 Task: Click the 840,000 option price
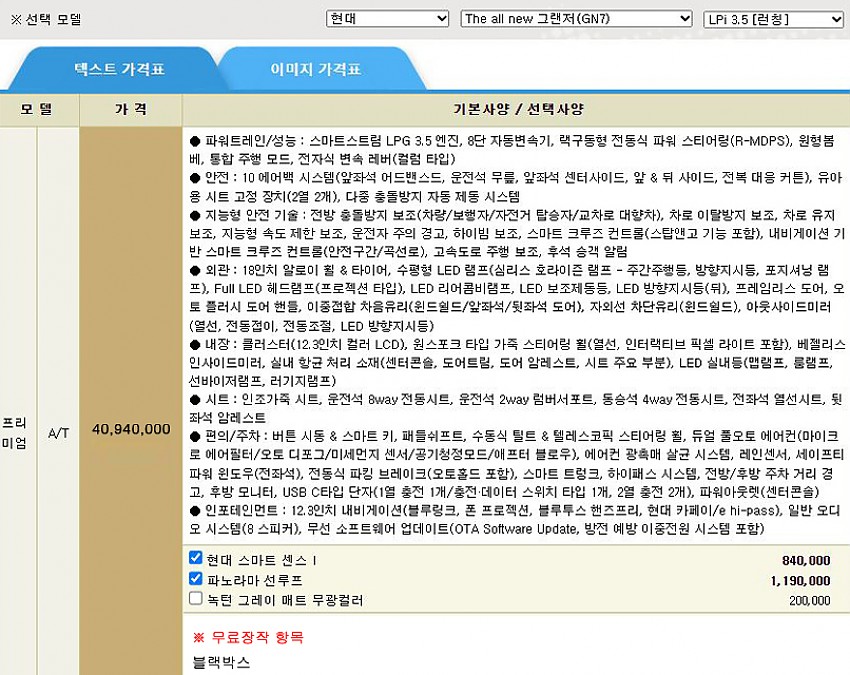click(806, 561)
